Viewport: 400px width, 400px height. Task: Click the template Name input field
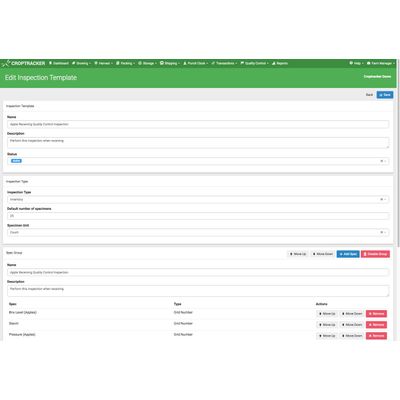198,124
